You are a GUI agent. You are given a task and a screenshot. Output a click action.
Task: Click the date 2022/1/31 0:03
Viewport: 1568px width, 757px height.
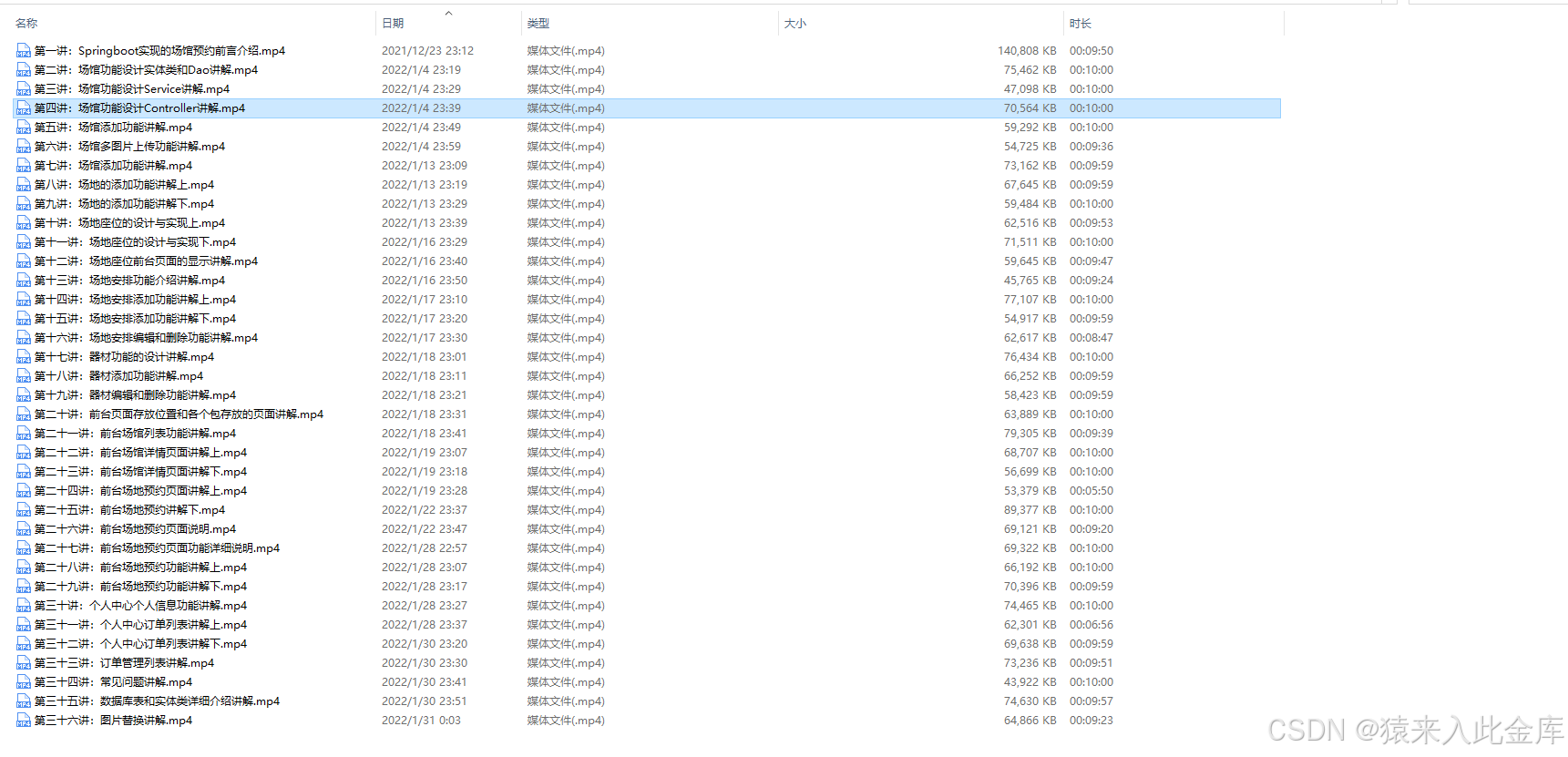coord(421,721)
